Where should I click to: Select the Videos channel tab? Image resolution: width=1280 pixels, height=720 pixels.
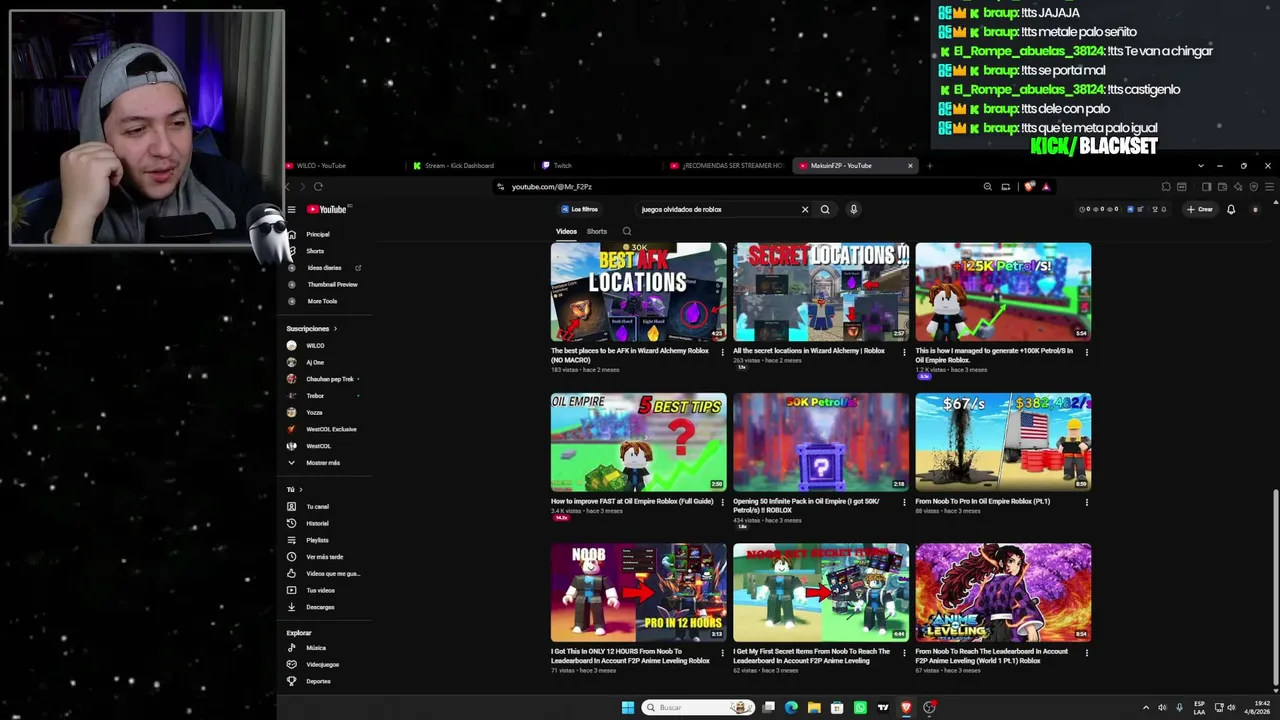pos(566,232)
